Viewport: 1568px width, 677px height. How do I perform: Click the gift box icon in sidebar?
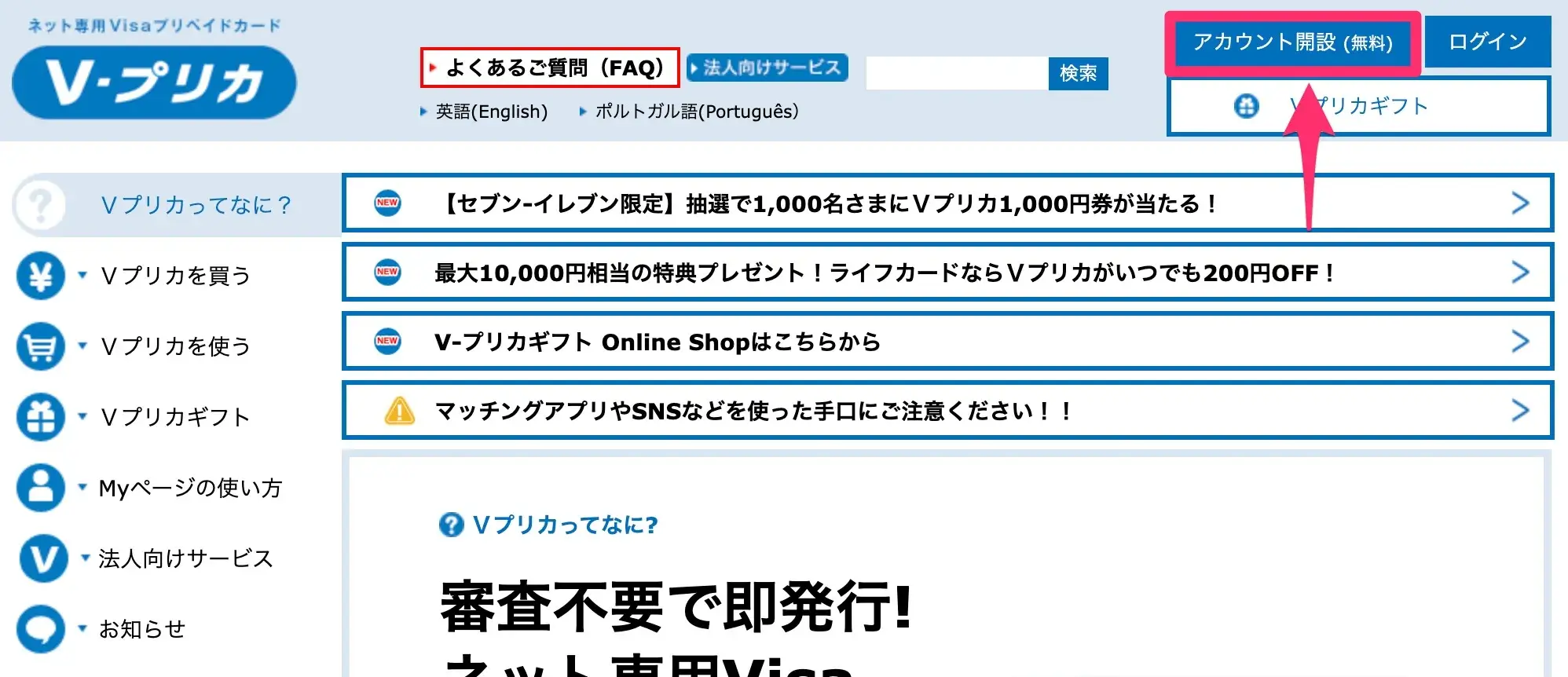click(40, 417)
